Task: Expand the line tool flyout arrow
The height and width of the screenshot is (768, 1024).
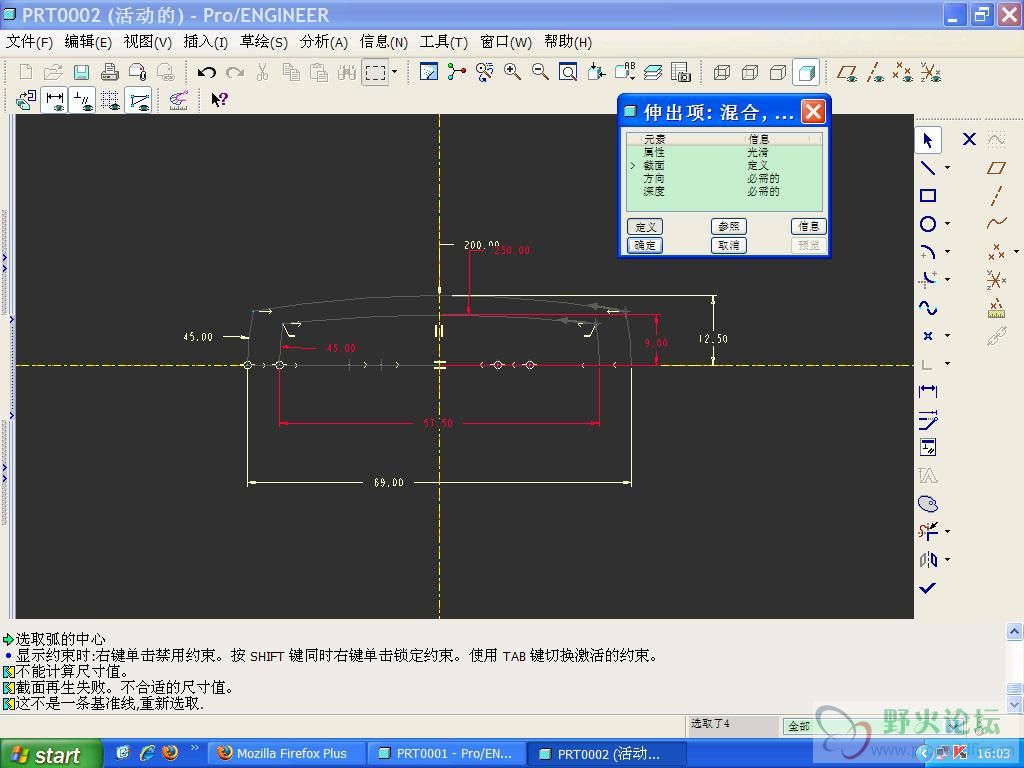Action: 947,168
